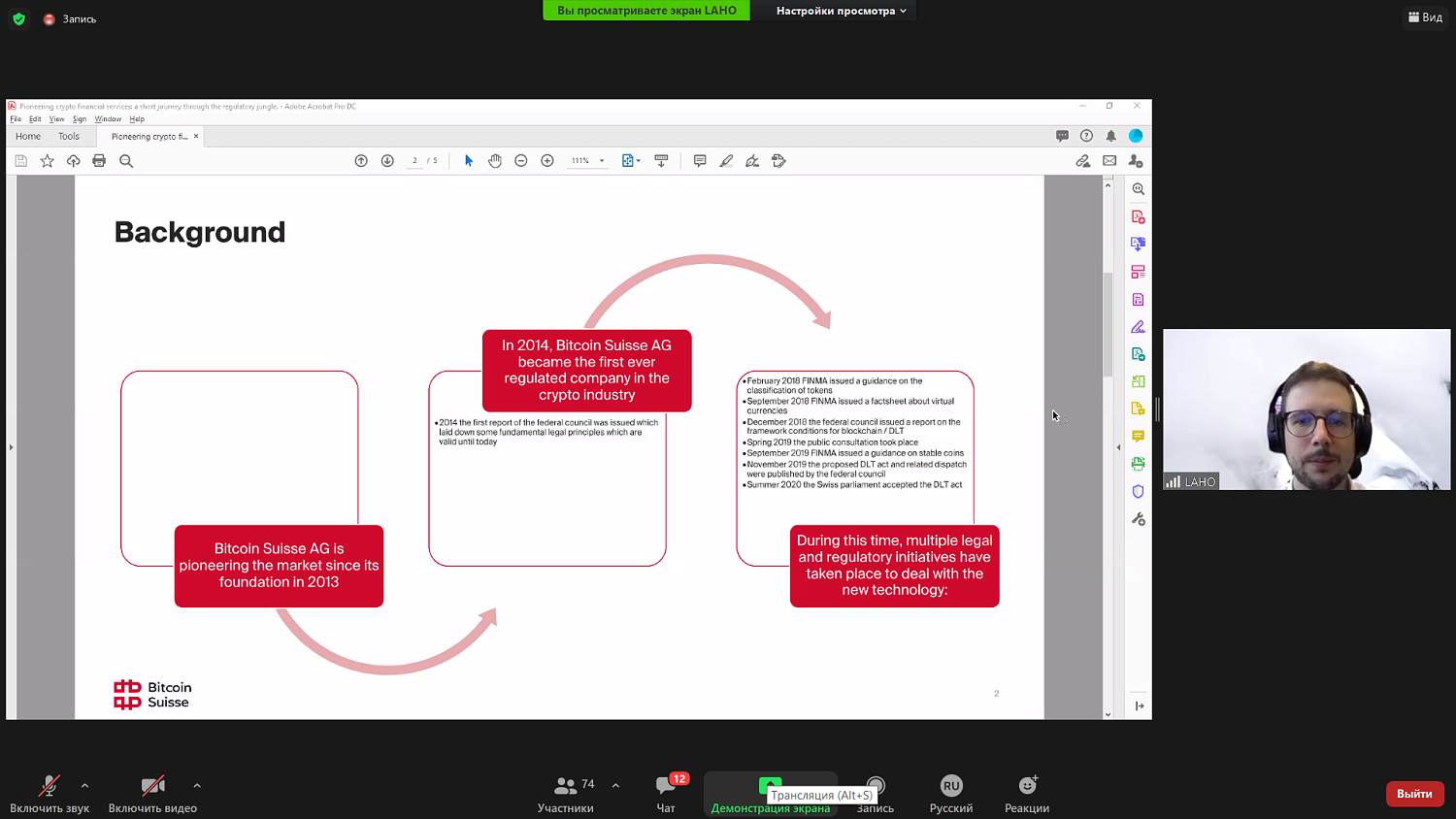Open the Fill & Sign tool in right pane

(1139, 327)
